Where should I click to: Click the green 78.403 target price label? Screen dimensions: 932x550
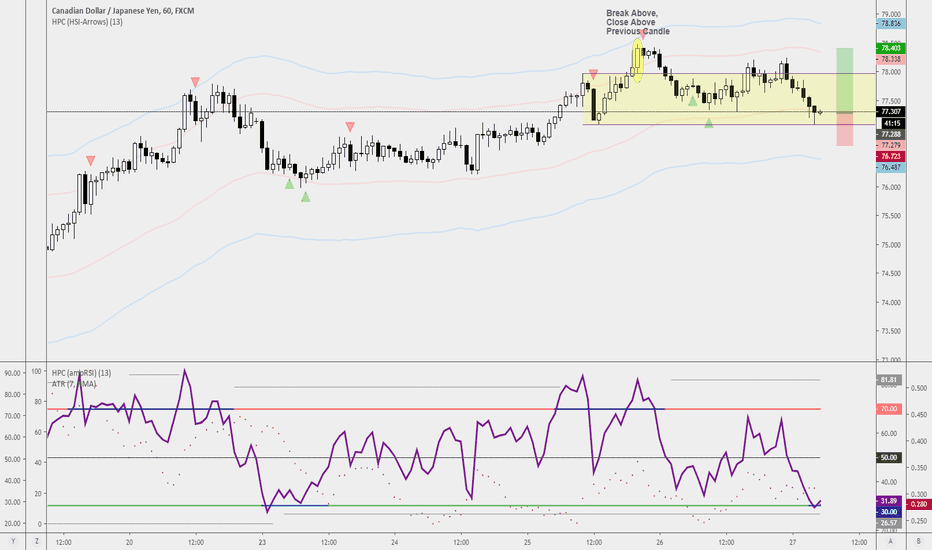pos(890,48)
